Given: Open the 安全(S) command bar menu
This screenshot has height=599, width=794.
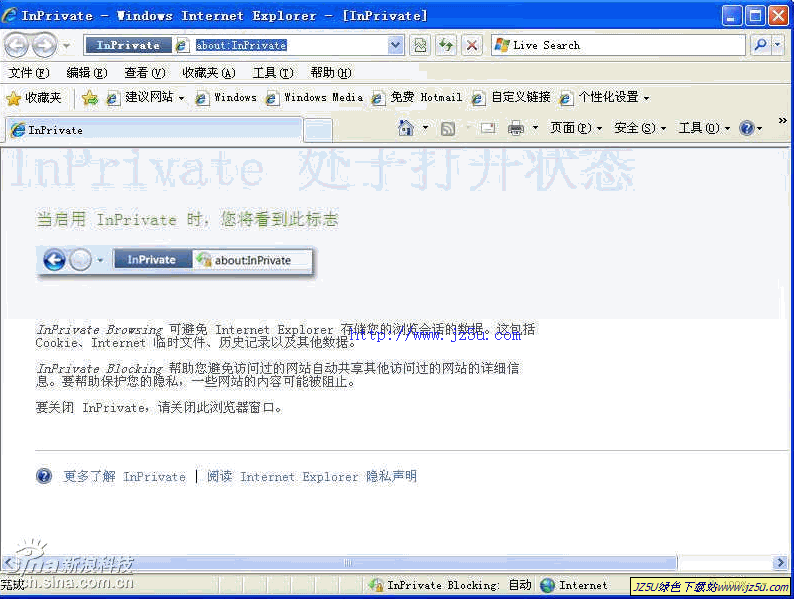Looking at the screenshot, I should point(640,128).
